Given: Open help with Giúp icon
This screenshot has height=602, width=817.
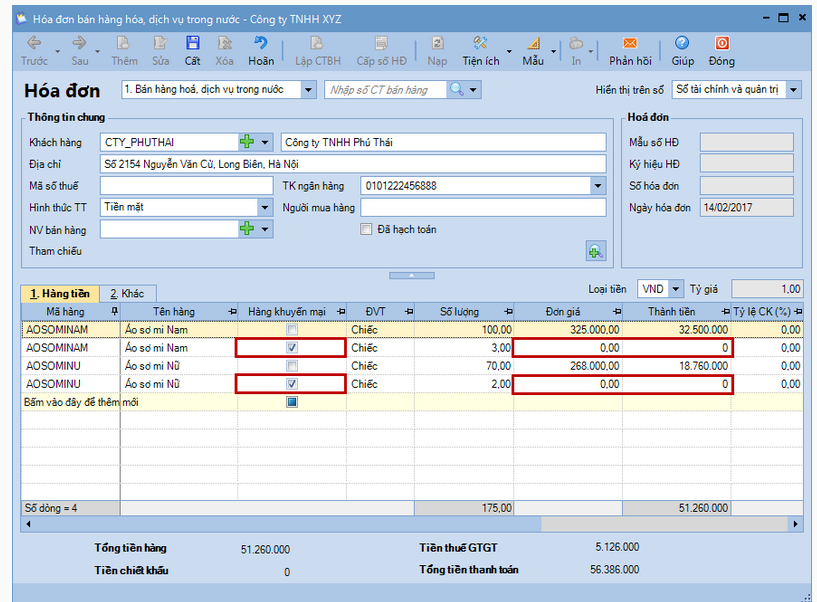Looking at the screenshot, I should (x=682, y=43).
